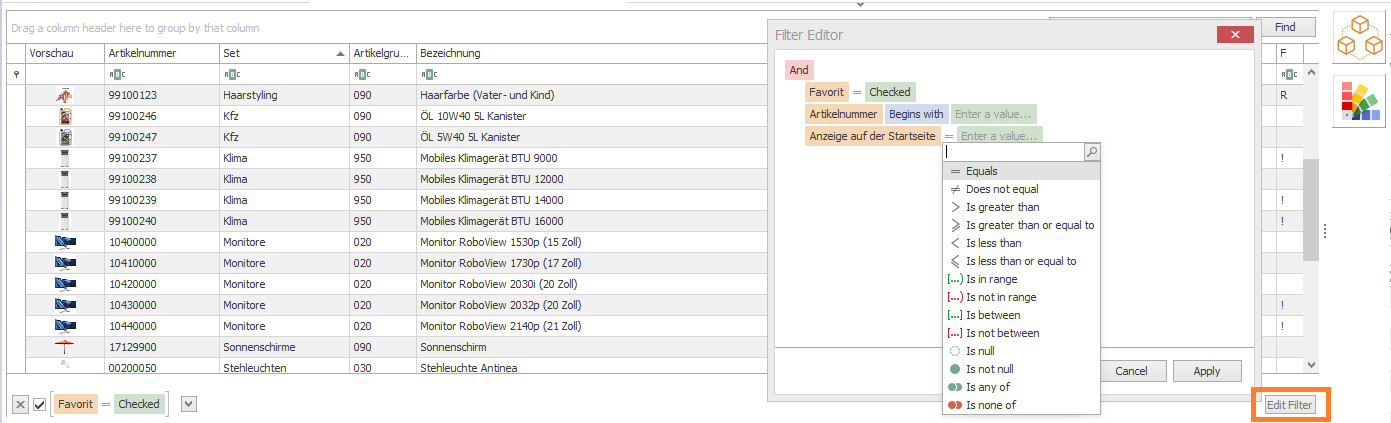
Task: Click the Edit Filter button
Action: tap(1289, 405)
